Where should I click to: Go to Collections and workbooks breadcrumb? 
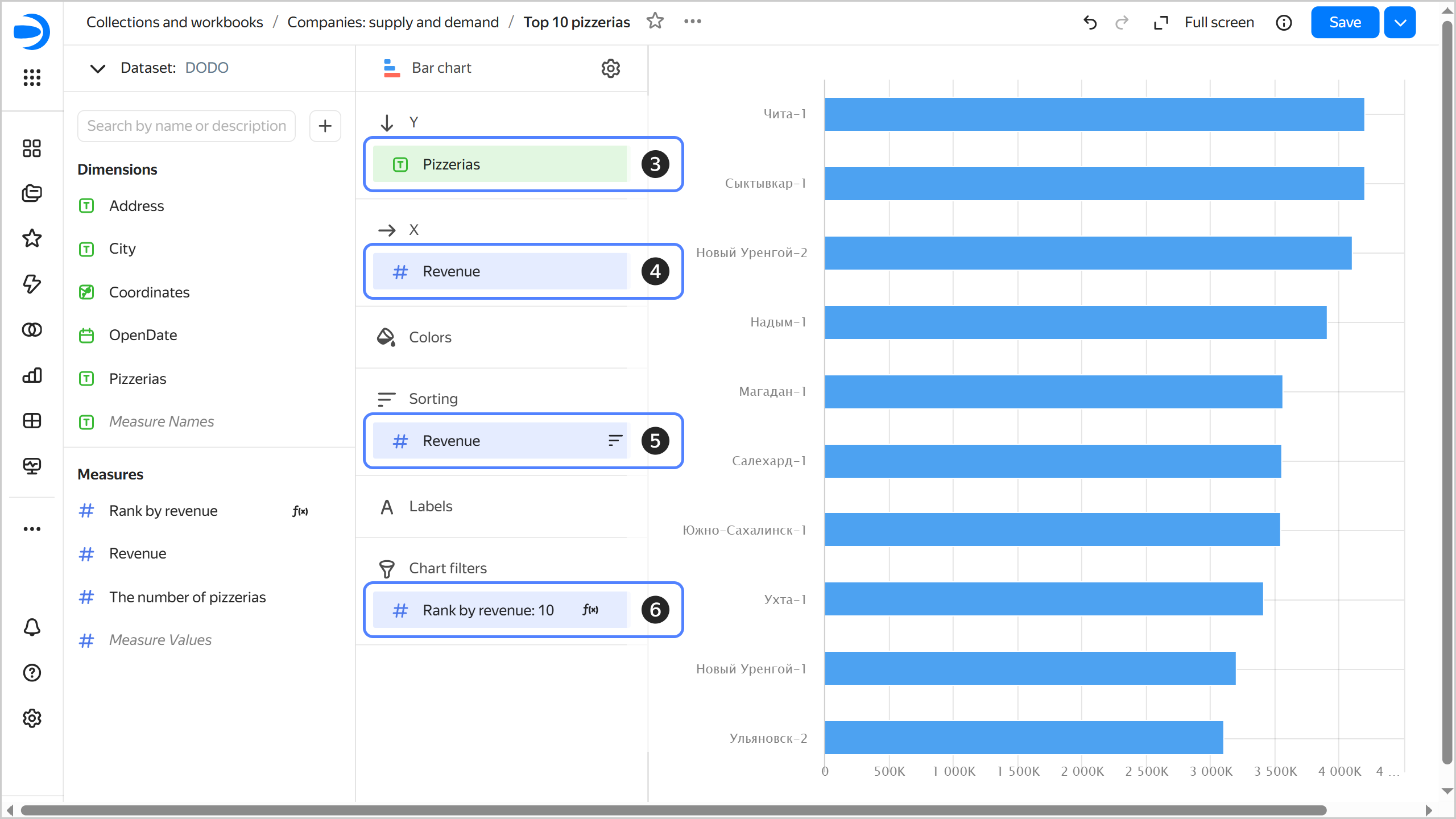[x=175, y=22]
